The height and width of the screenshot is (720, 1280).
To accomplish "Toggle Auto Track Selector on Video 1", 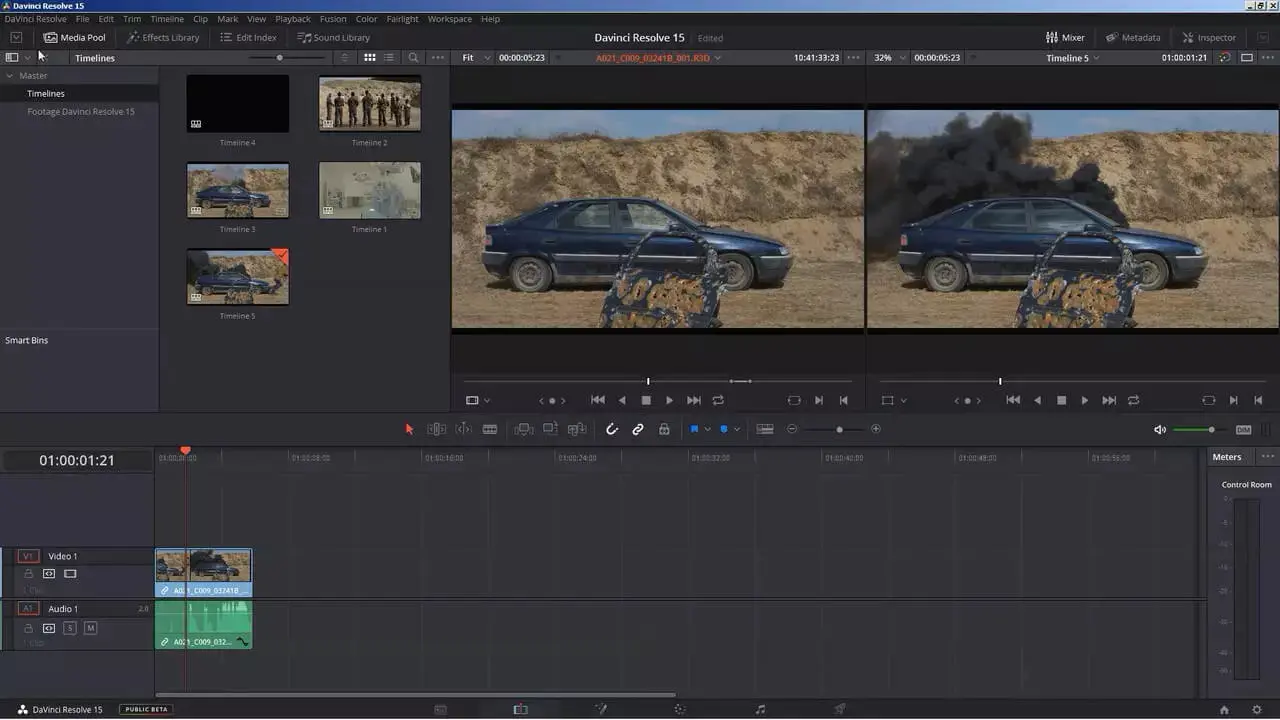I will [48, 574].
